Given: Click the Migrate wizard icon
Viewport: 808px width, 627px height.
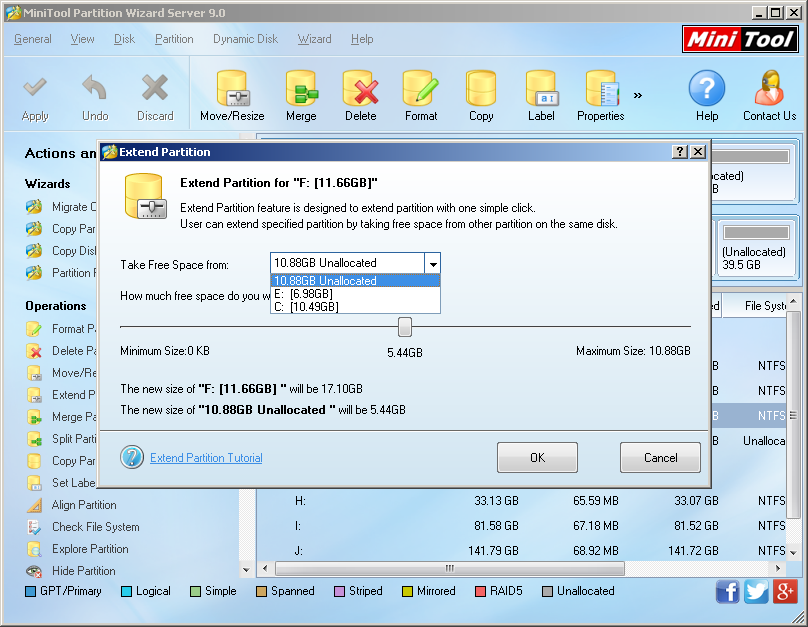Looking at the screenshot, I should coord(34,207).
